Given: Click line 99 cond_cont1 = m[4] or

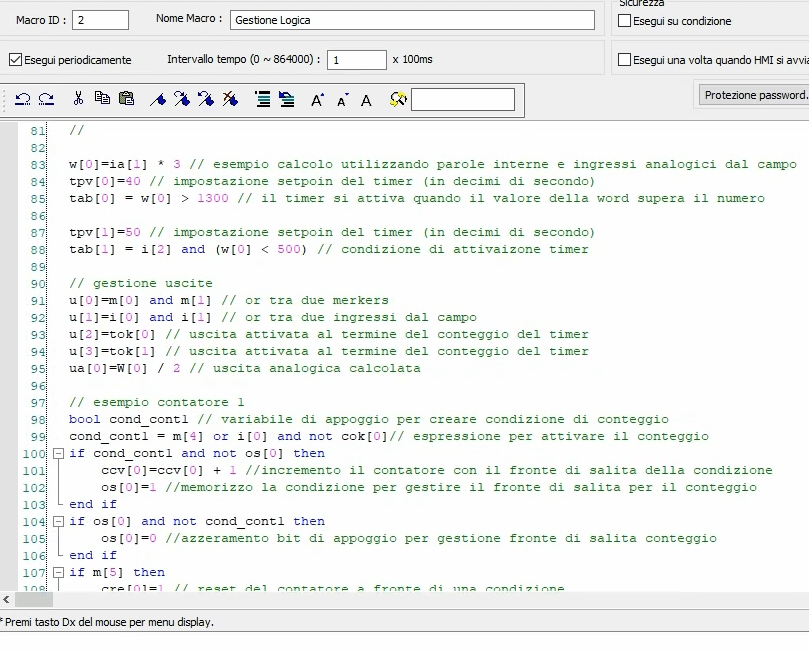Looking at the screenshot, I should 149,437.
